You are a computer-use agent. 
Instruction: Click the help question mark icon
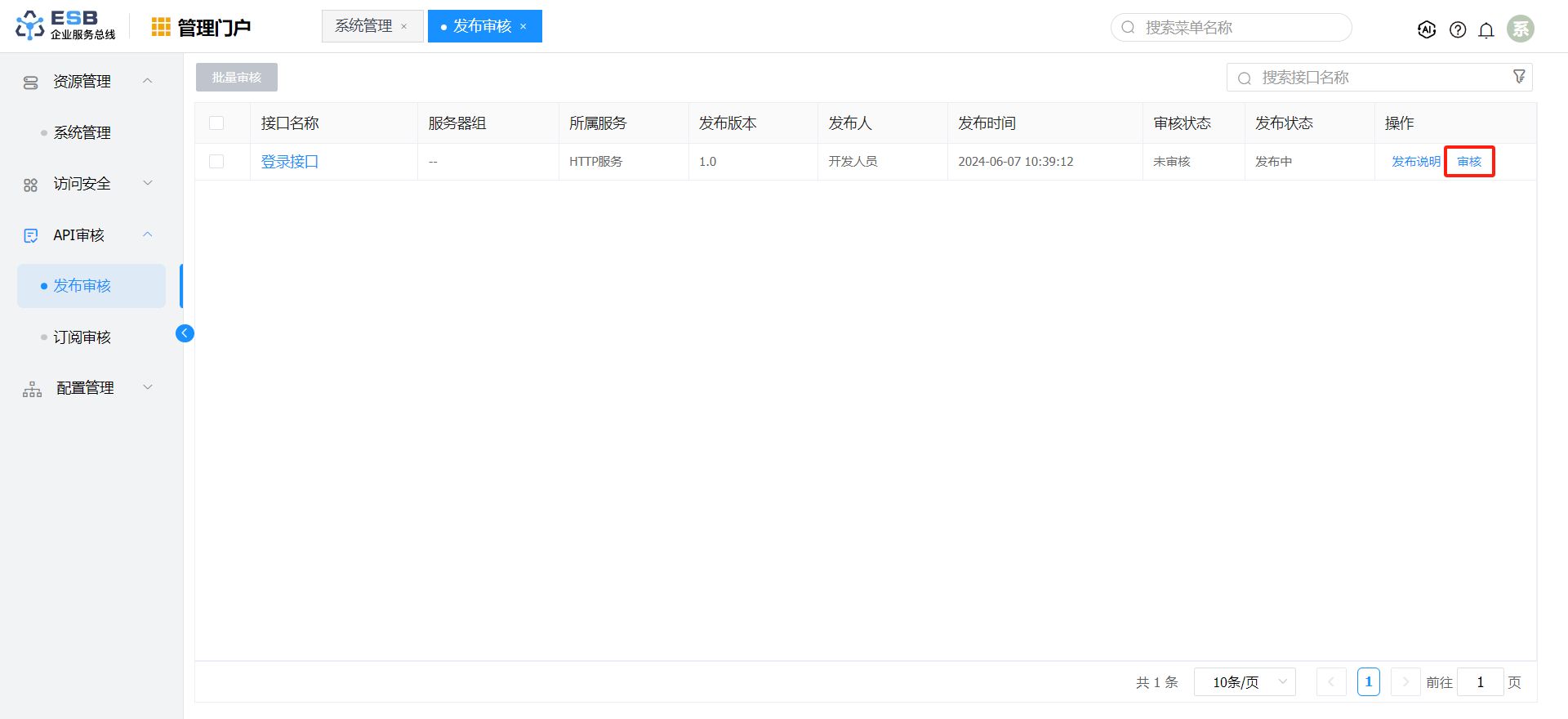1458,29
